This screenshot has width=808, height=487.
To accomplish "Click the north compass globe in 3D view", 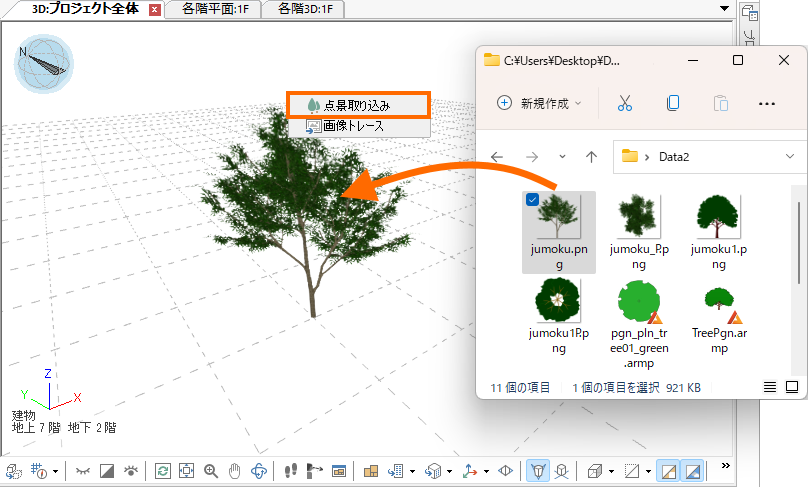I will (x=43, y=63).
